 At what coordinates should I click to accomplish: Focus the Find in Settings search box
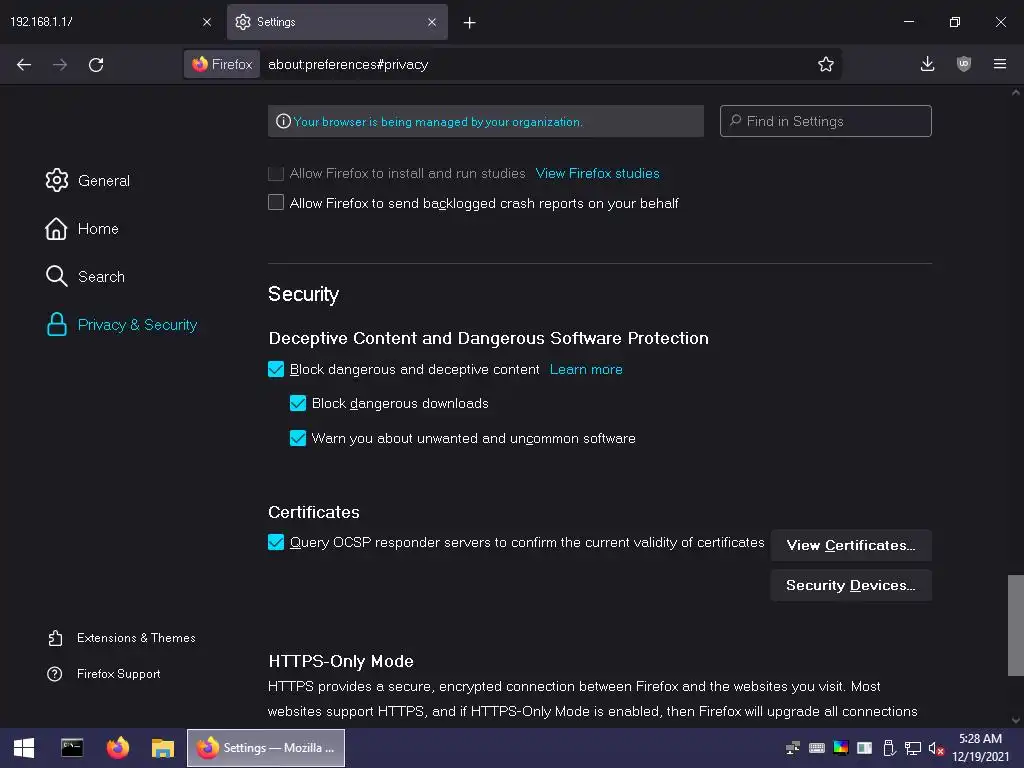(x=825, y=121)
